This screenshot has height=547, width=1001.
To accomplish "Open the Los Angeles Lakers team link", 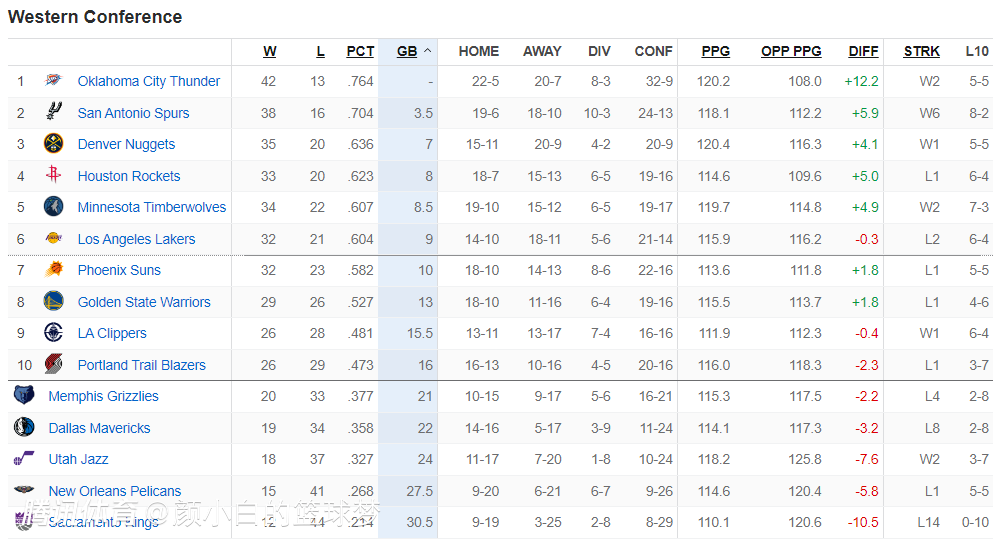I will pyautogui.click(x=136, y=239).
